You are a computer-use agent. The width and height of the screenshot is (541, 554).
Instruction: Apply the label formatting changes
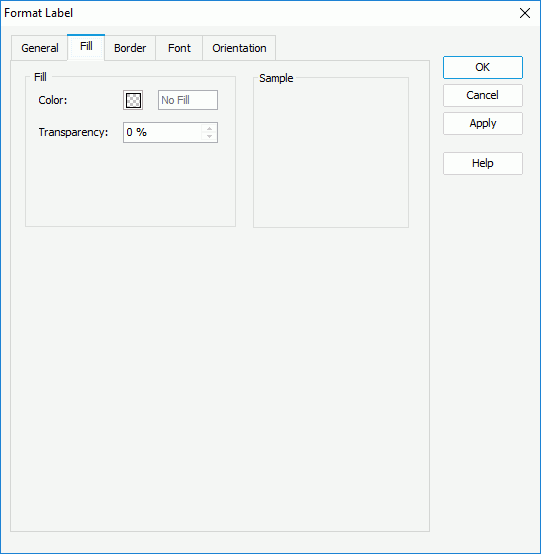point(483,123)
